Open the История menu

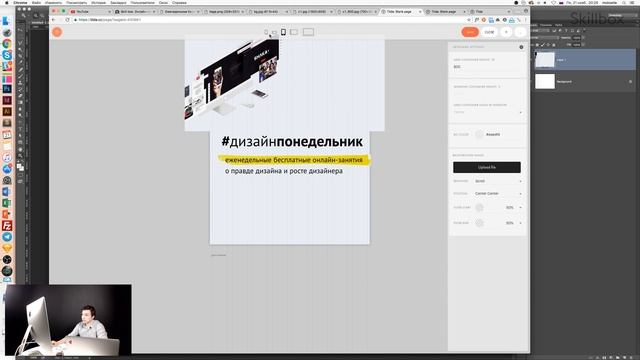coord(98,2)
